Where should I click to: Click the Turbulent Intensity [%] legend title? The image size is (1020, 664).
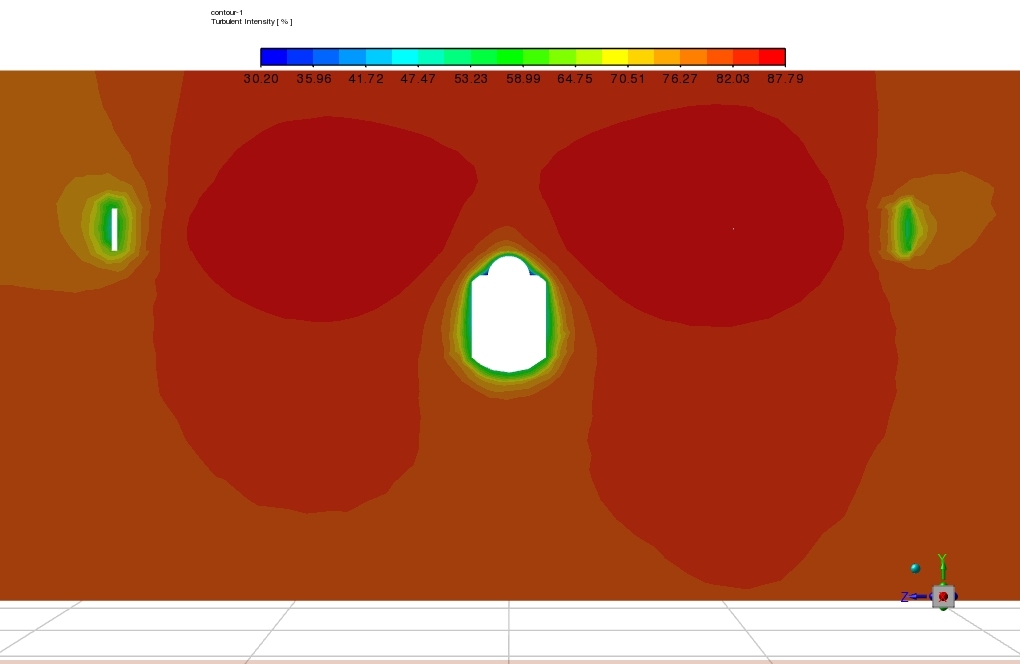(x=252, y=21)
